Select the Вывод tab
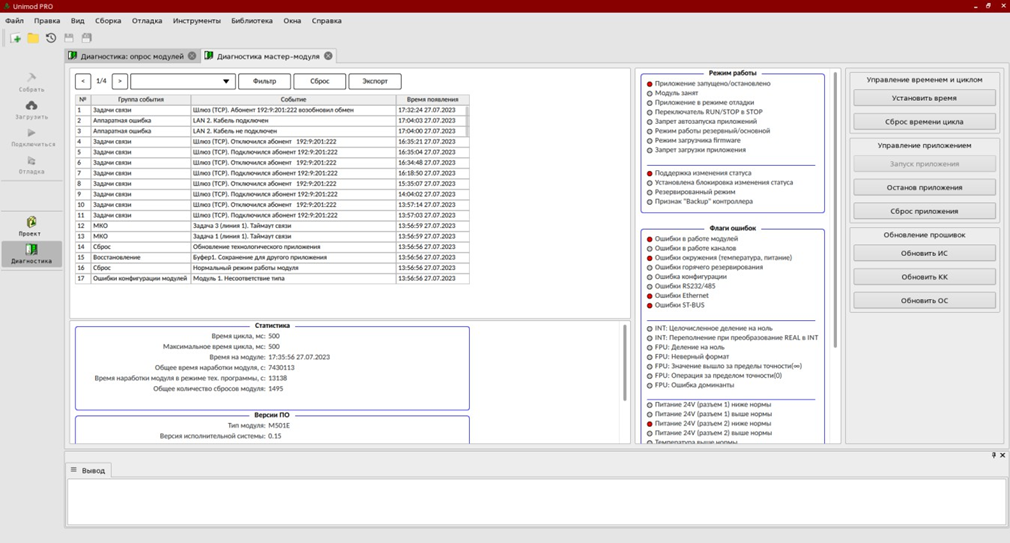This screenshot has height=543, width=1010. (x=88, y=470)
